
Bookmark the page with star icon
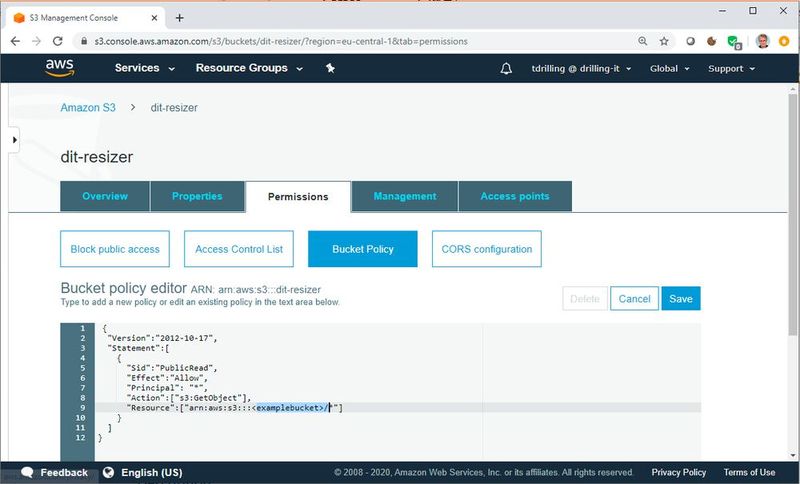coord(664,41)
